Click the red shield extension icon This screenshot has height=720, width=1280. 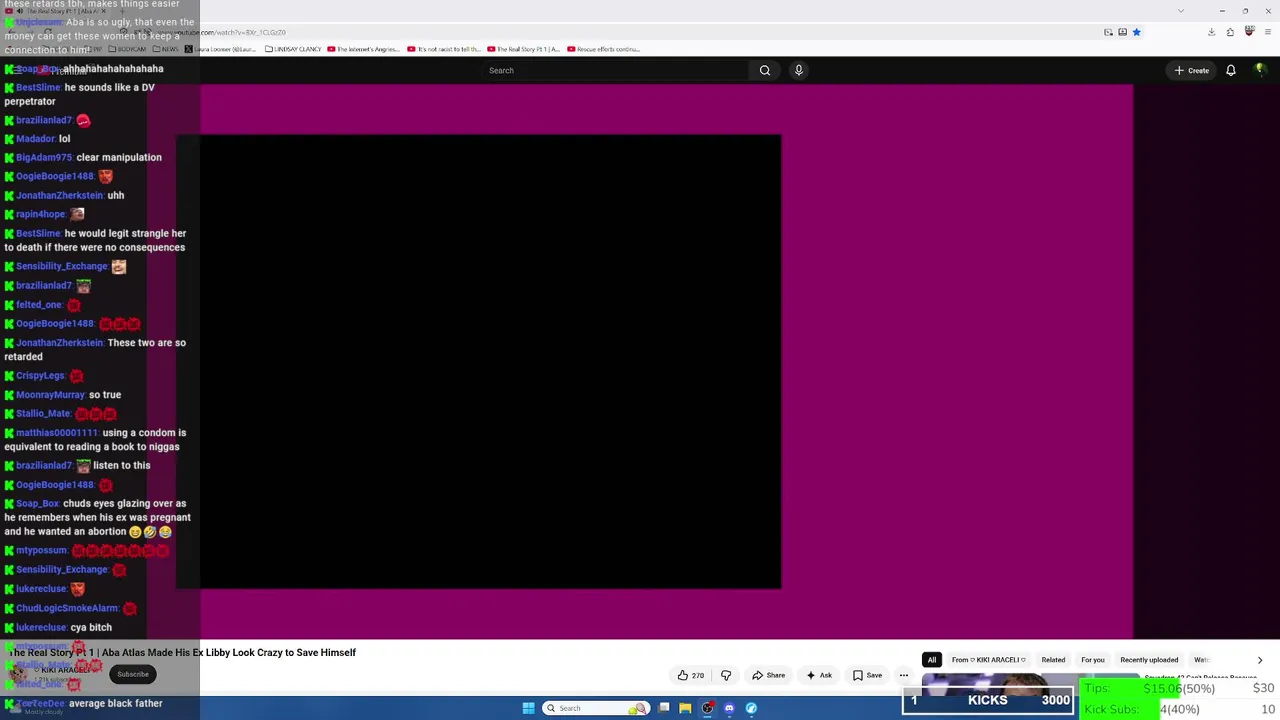coord(1250,32)
